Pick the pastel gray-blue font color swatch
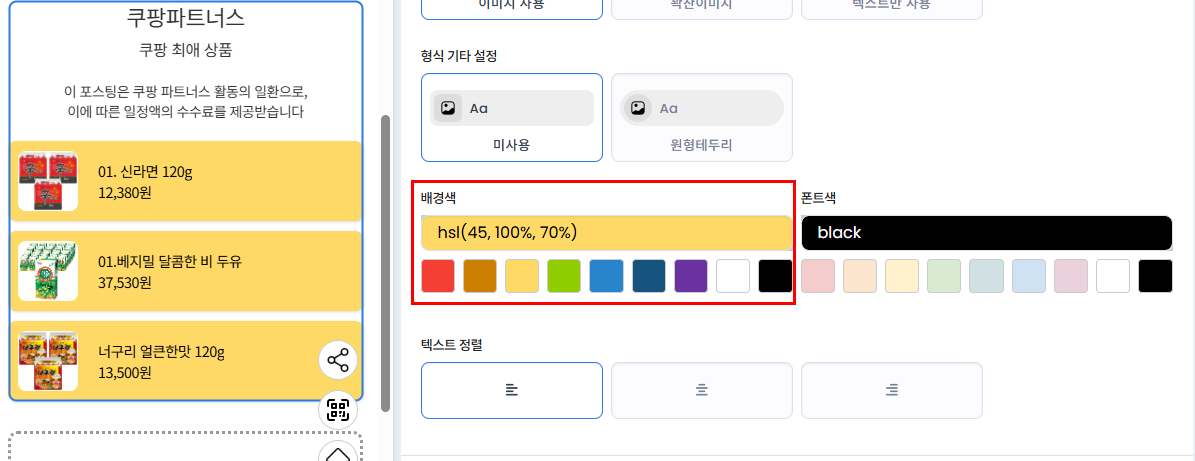This screenshot has width=1195, height=461. pos(986,276)
